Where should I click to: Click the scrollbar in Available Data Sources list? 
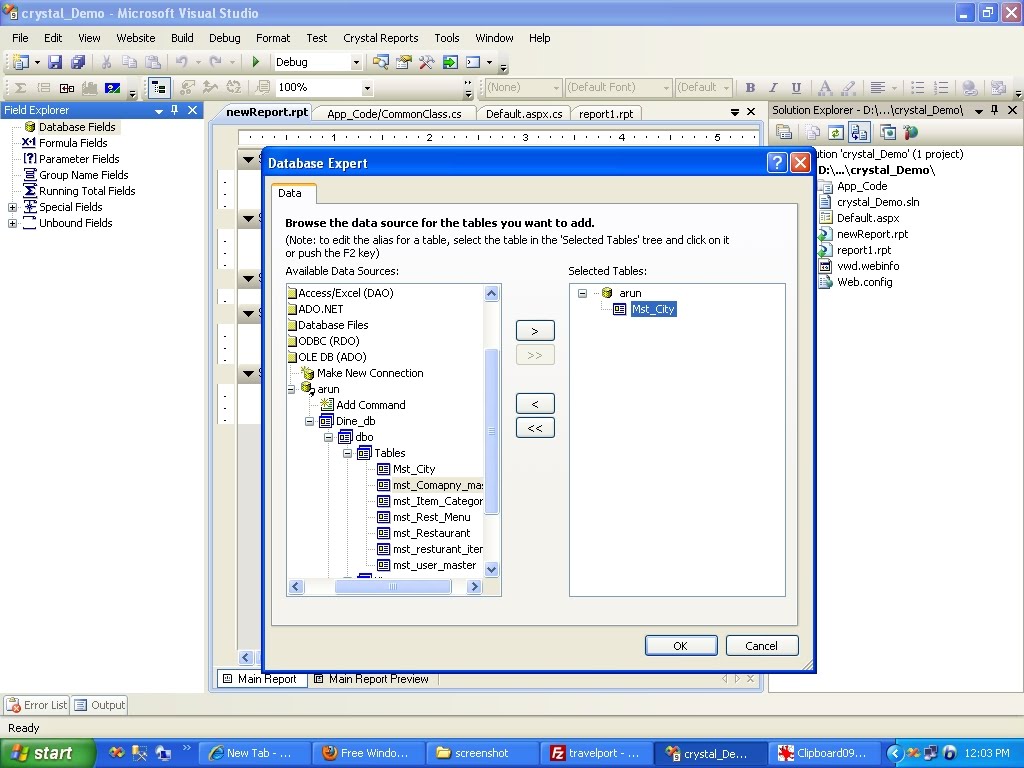coord(491,430)
